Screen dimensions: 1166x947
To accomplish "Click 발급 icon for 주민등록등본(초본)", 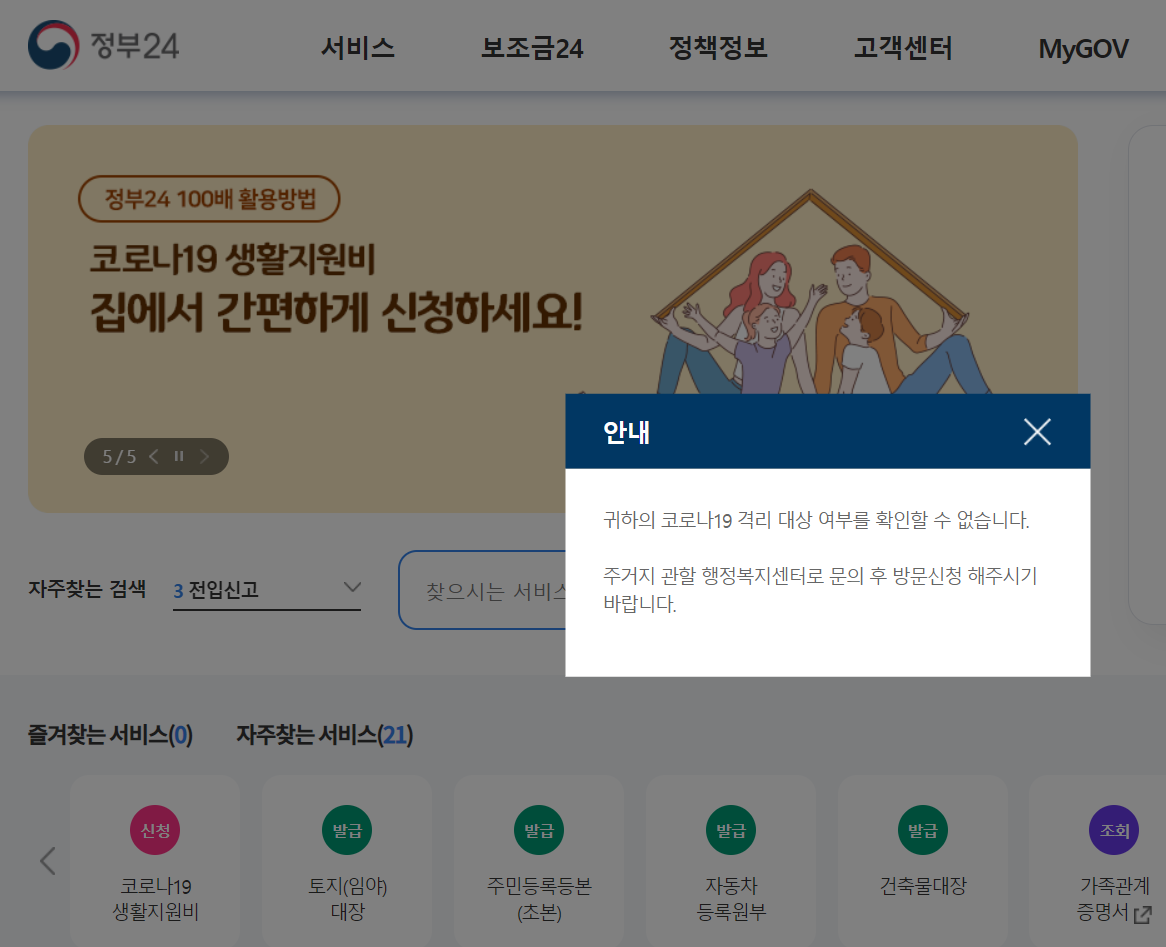I will point(539,830).
